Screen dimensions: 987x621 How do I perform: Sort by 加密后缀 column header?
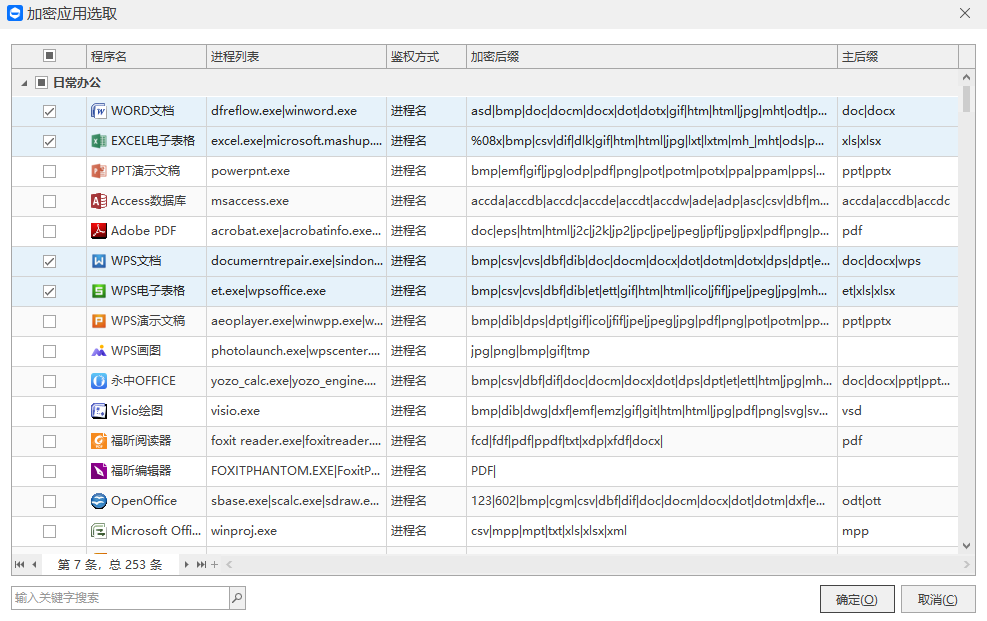click(651, 57)
